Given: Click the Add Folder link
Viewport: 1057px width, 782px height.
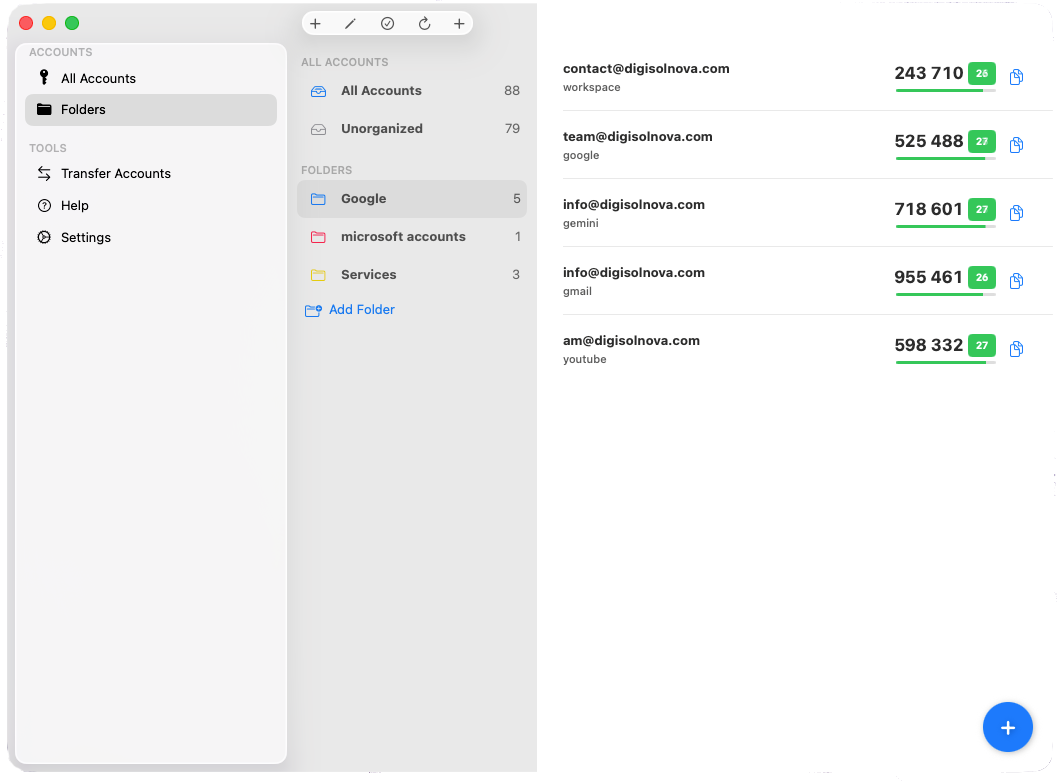Looking at the screenshot, I should tap(361, 310).
